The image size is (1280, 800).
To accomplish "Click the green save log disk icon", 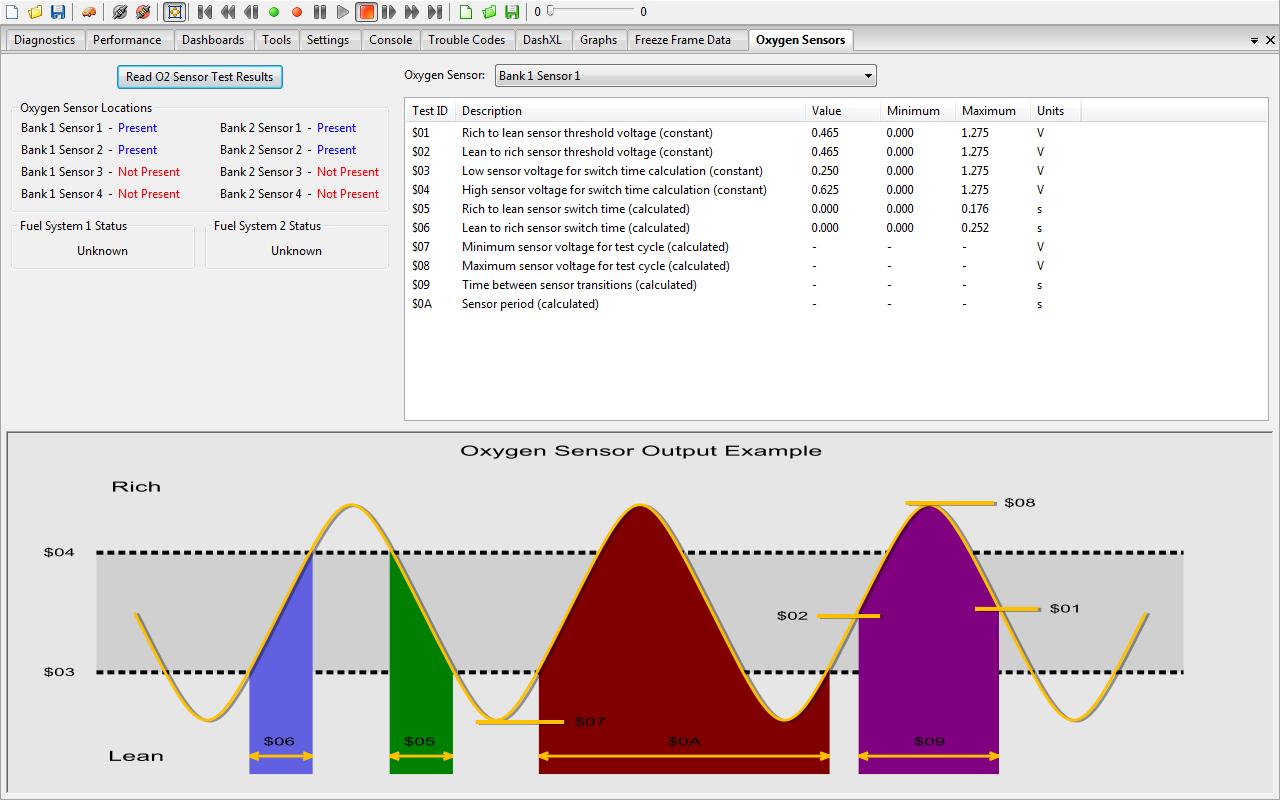I will pos(512,12).
